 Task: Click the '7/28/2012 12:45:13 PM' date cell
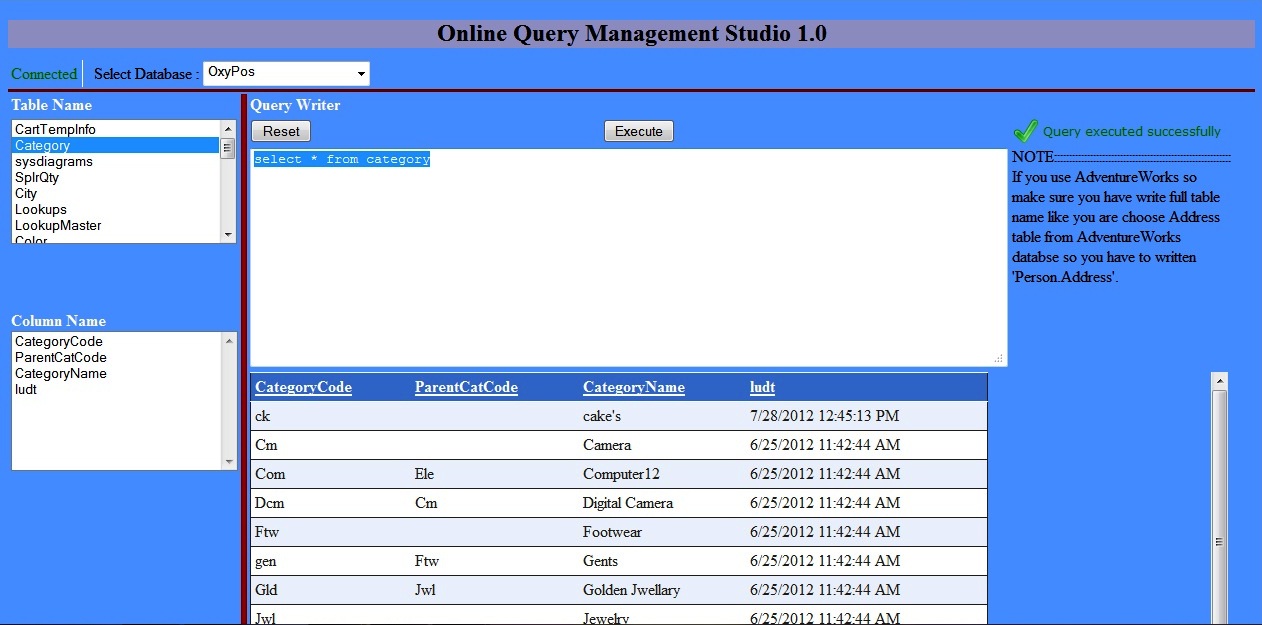(x=866, y=416)
